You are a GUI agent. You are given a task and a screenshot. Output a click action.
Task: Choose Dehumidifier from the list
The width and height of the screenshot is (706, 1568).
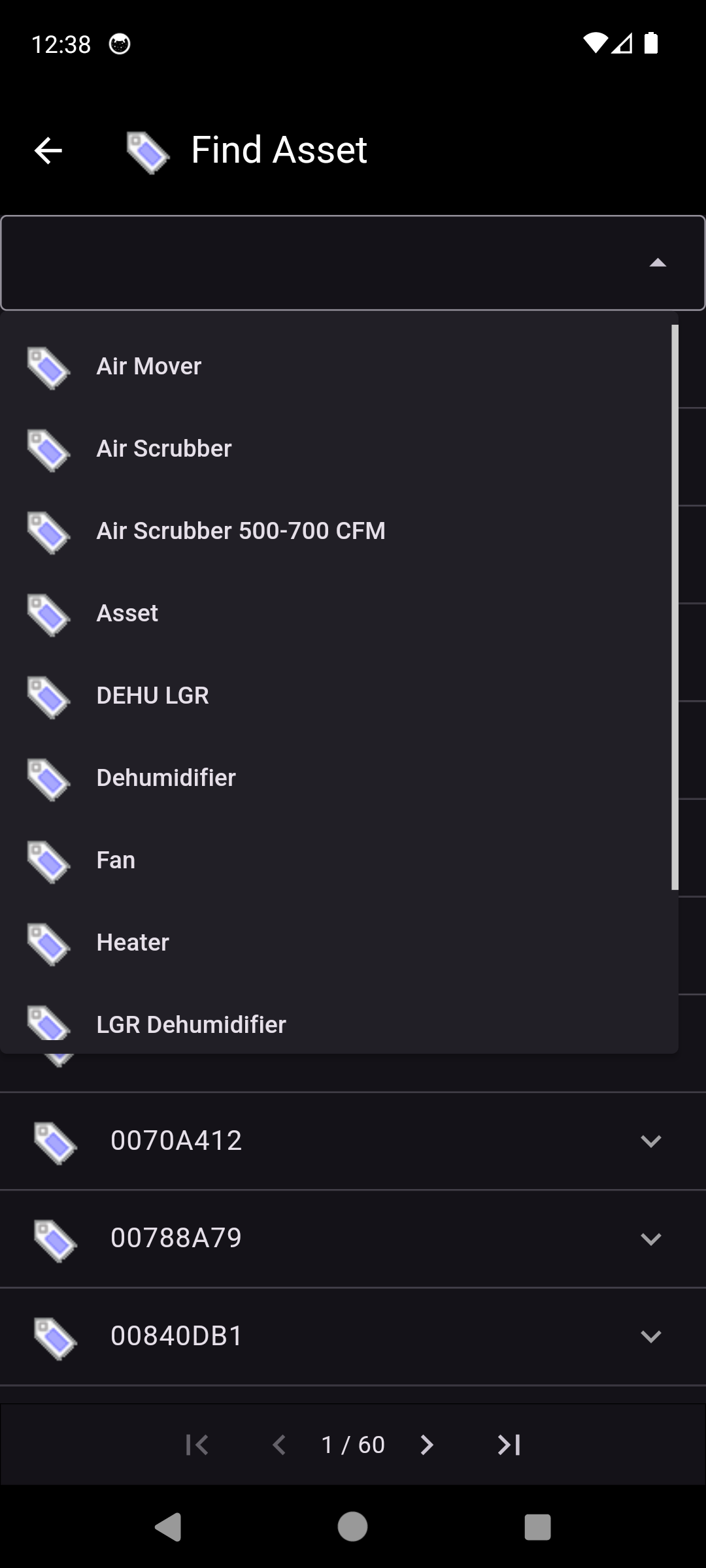tap(166, 777)
